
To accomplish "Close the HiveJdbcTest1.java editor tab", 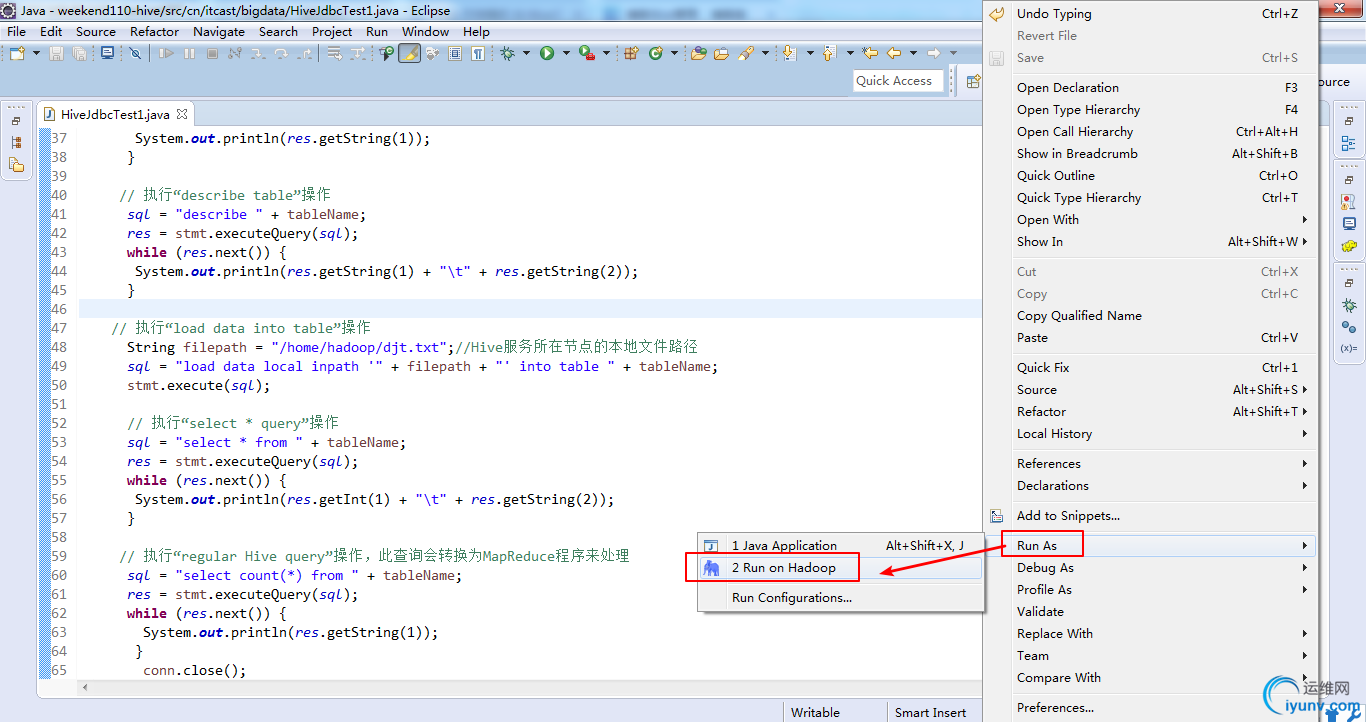I will 182,115.
